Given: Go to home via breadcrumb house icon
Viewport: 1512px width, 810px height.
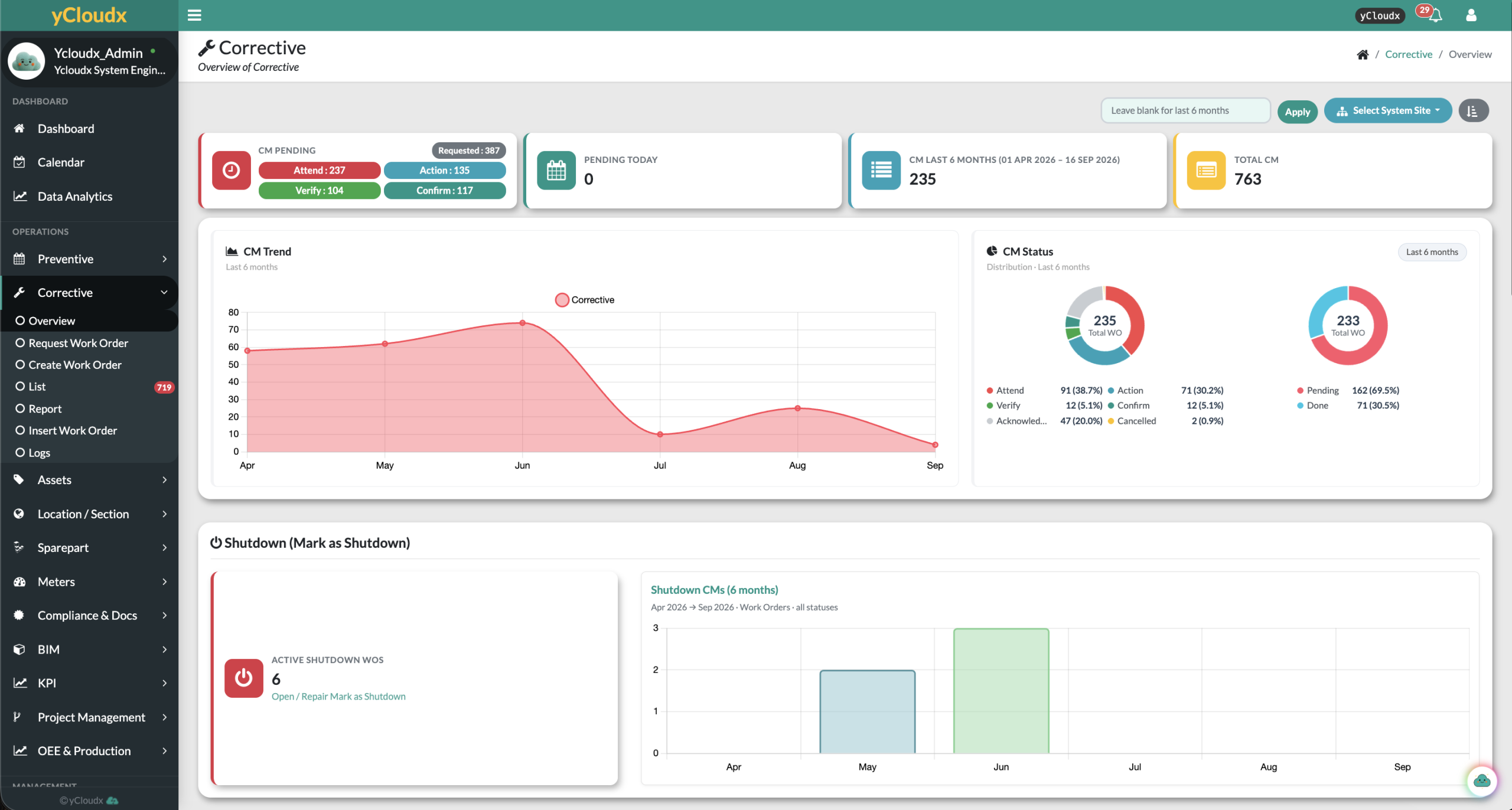Looking at the screenshot, I should click(1363, 54).
